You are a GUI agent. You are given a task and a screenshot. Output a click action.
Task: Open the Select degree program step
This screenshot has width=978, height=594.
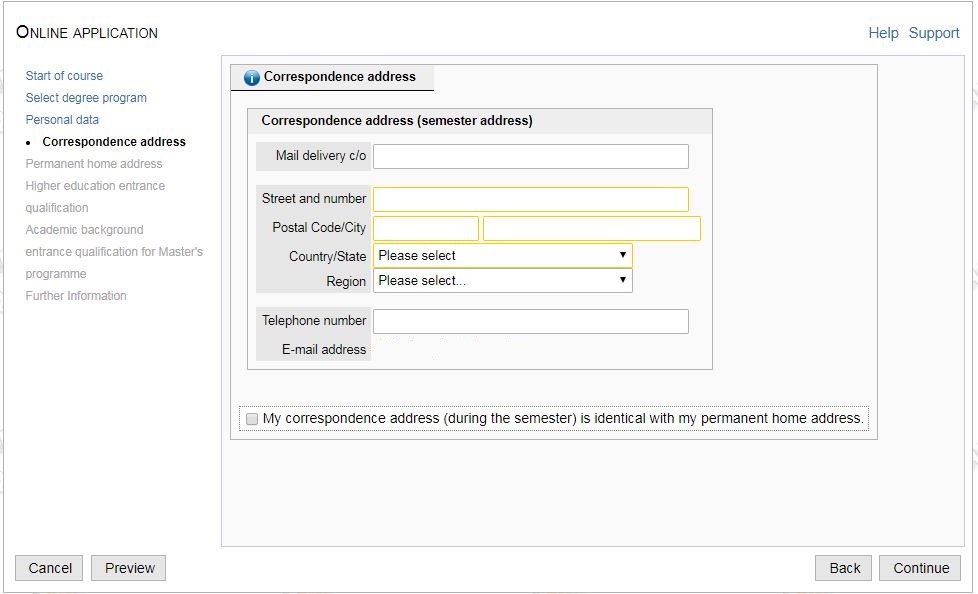86,98
